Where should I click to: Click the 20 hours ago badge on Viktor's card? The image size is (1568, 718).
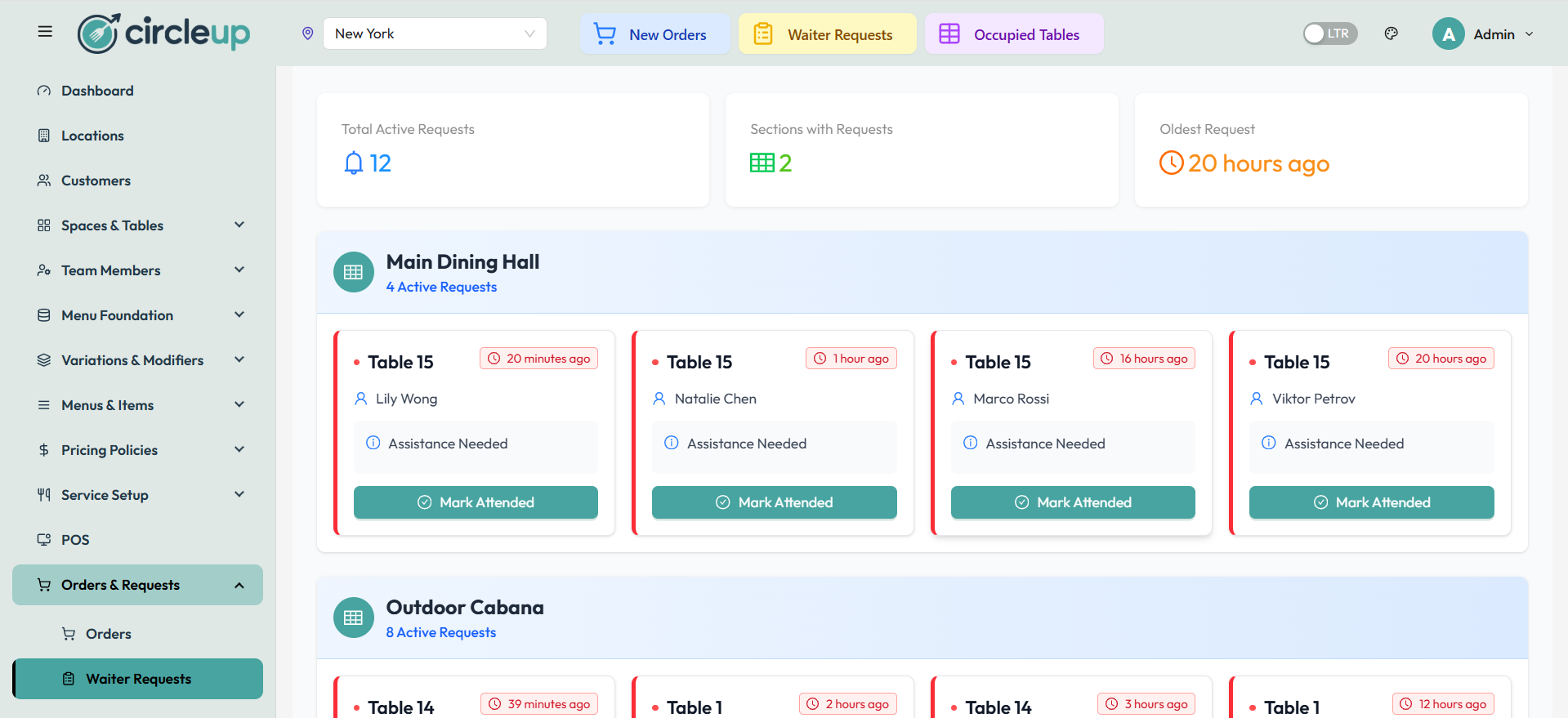tap(1441, 359)
